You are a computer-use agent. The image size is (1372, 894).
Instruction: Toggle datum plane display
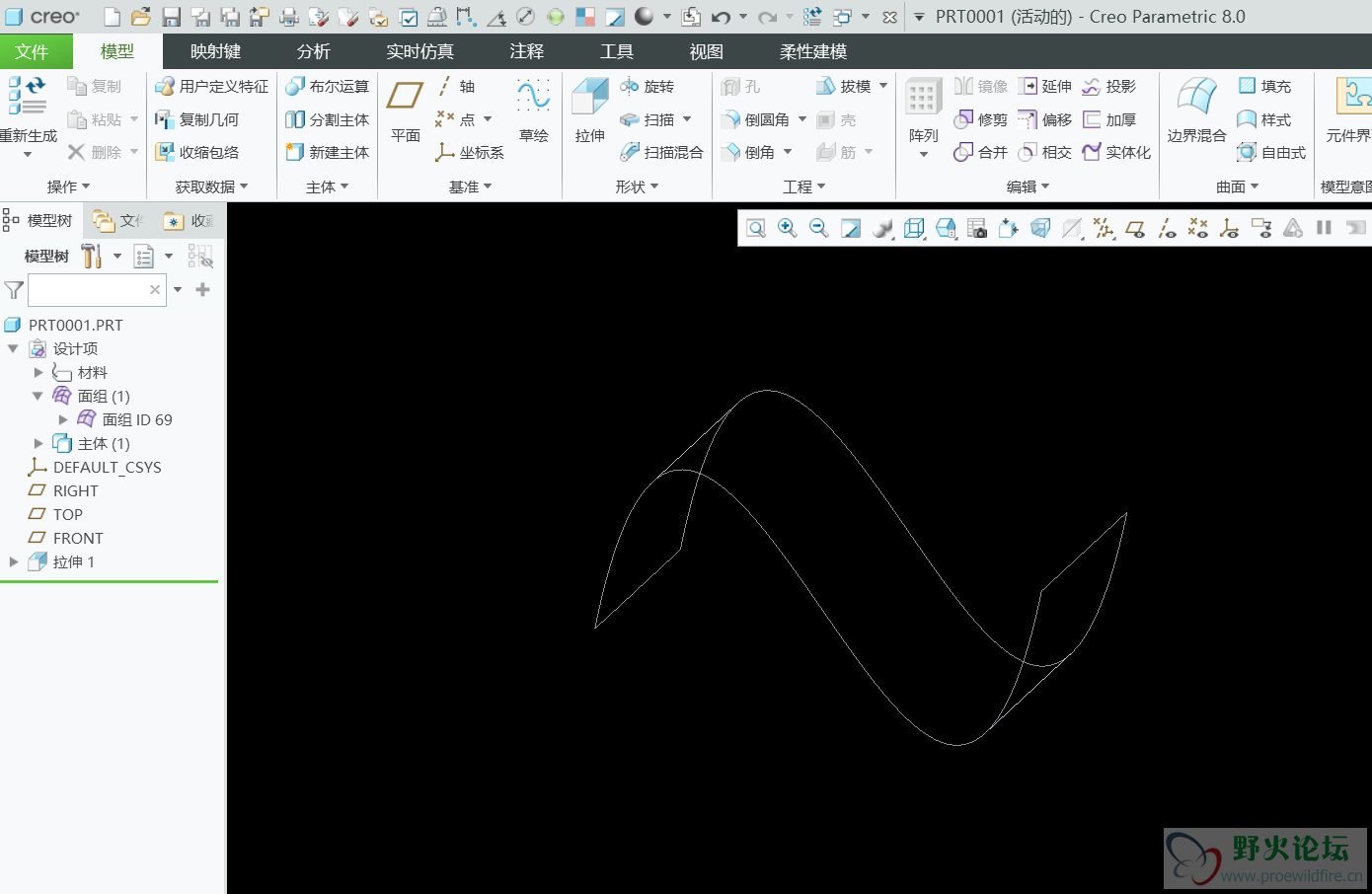[1135, 229]
